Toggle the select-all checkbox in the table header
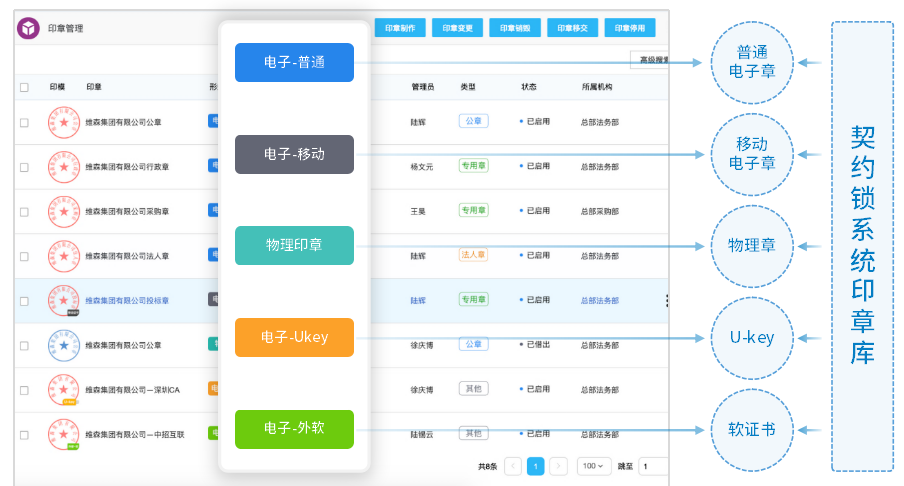904x486 pixels. click(x=24, y=87)
